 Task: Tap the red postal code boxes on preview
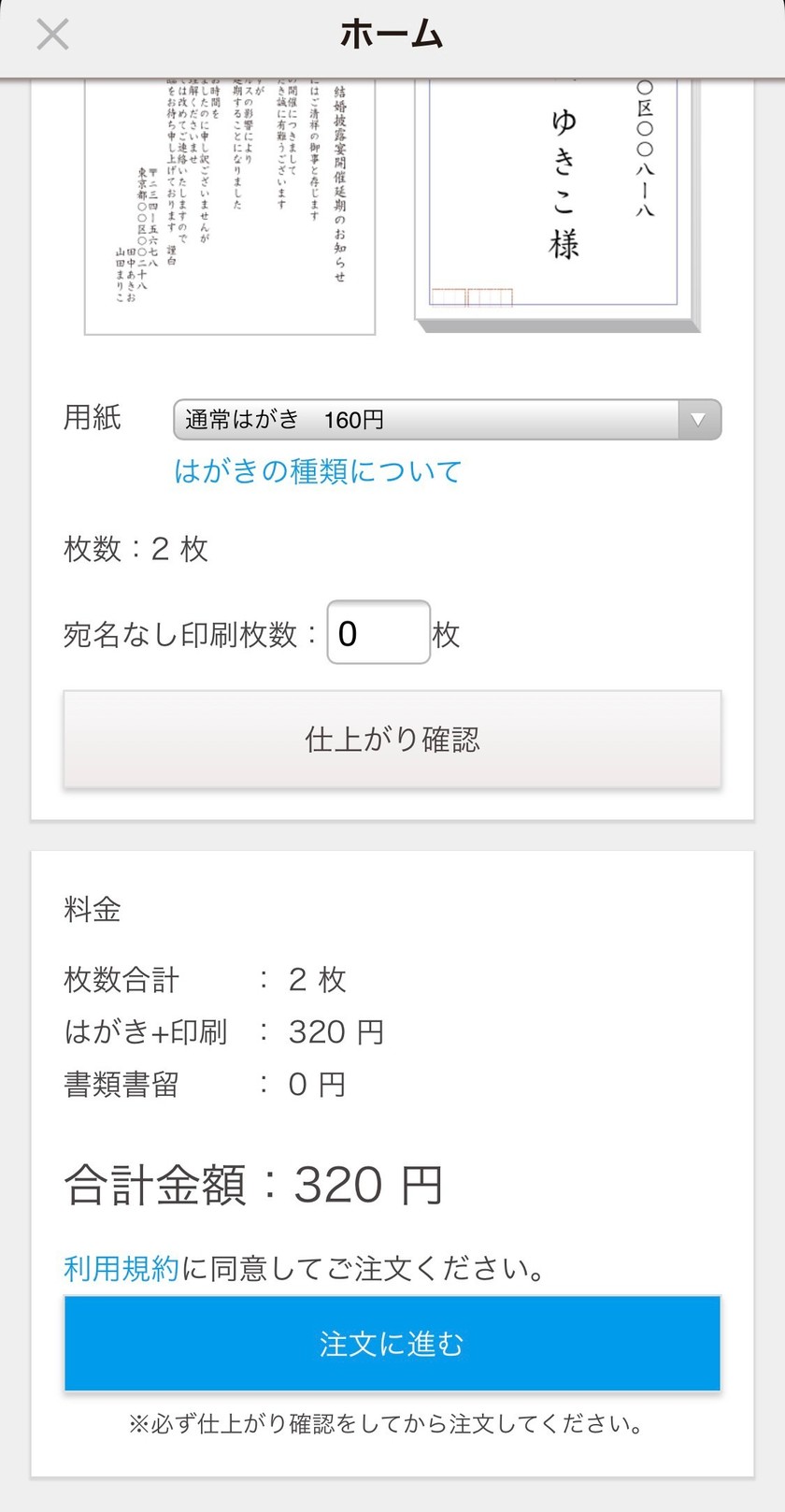pyautogui.click(x=472, y=297)
